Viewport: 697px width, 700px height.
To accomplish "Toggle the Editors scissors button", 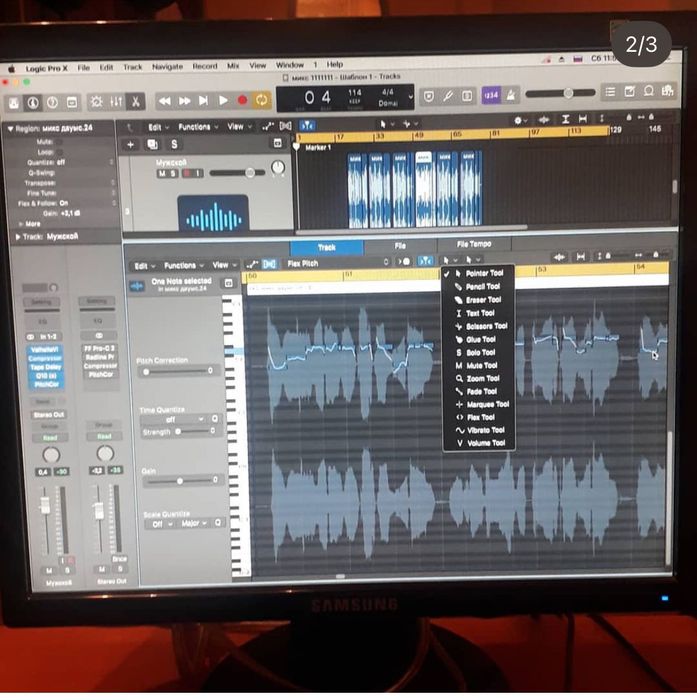I will 135,101.
